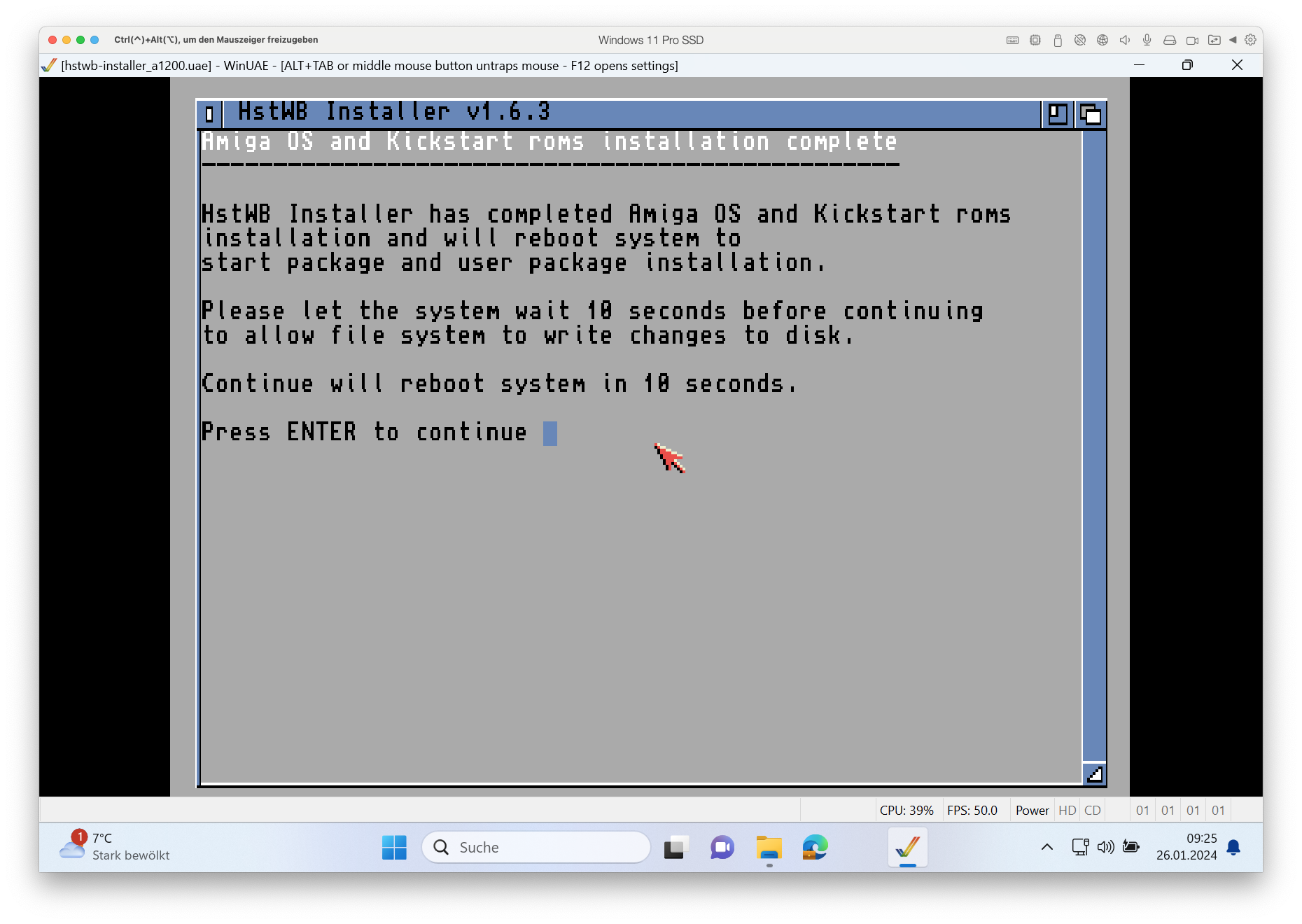Open Parallels settings gear icon
This screenshot has width=1302, height=924.
pos(1250,41)
